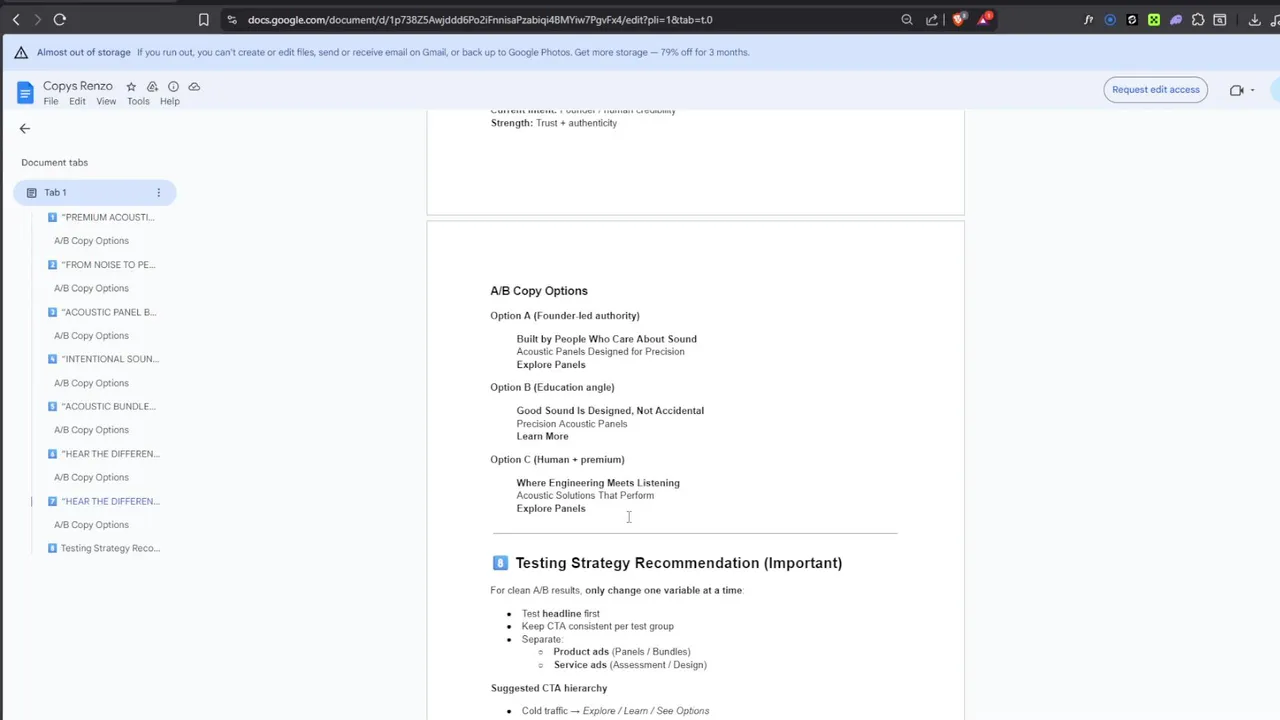1280x720 pixels.
Task: Open A/B Copy Options under heading 6
Action: (x=91, y=477)
